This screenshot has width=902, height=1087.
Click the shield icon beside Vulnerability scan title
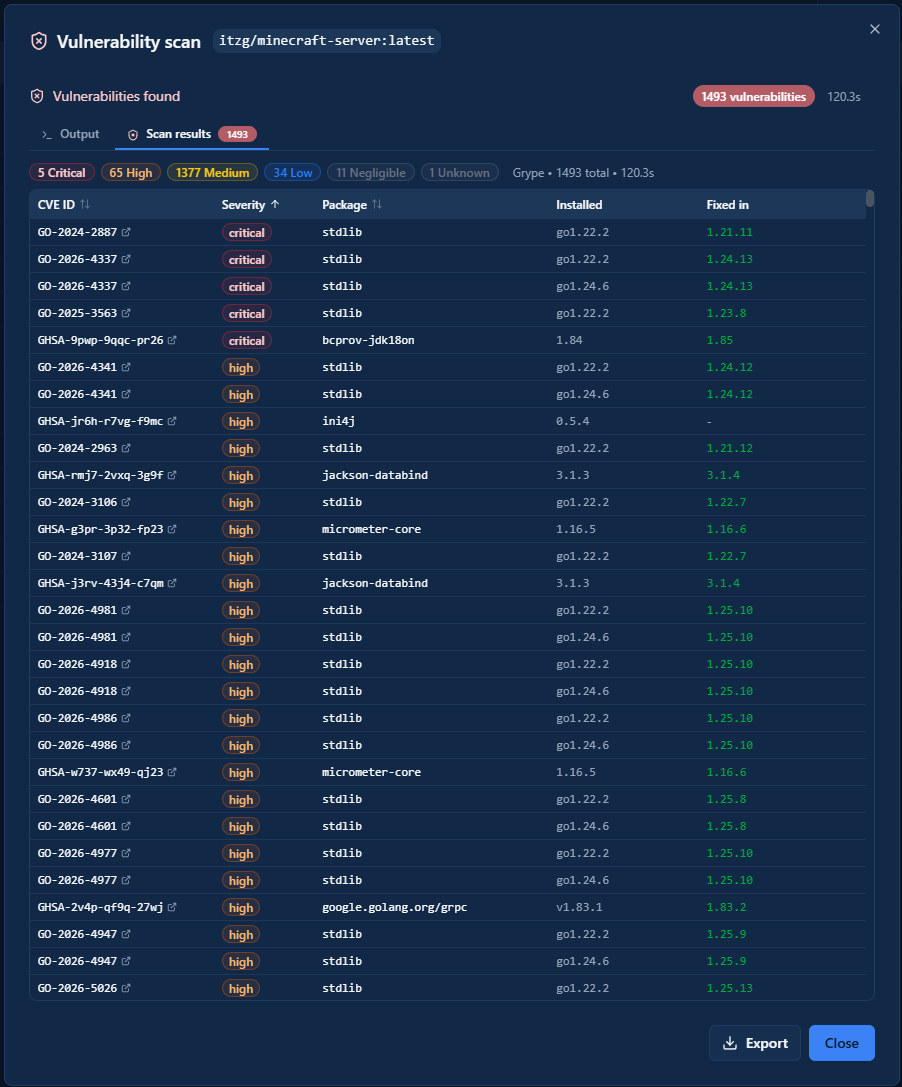tap(39, 42)
